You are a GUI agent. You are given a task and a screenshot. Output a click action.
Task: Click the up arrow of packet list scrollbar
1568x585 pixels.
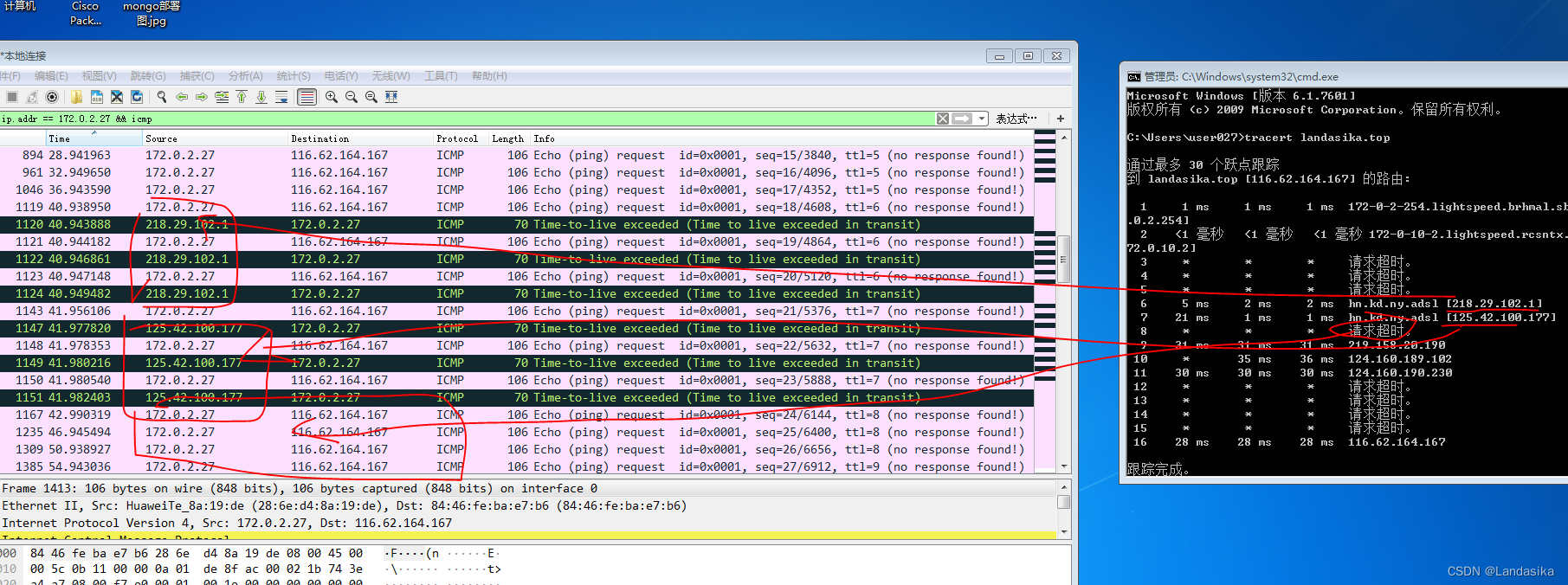(x=1064, y=137)
